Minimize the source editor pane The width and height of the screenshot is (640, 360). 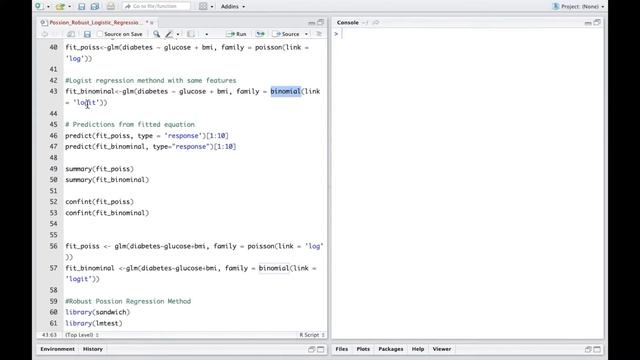[x=312, y=23]
